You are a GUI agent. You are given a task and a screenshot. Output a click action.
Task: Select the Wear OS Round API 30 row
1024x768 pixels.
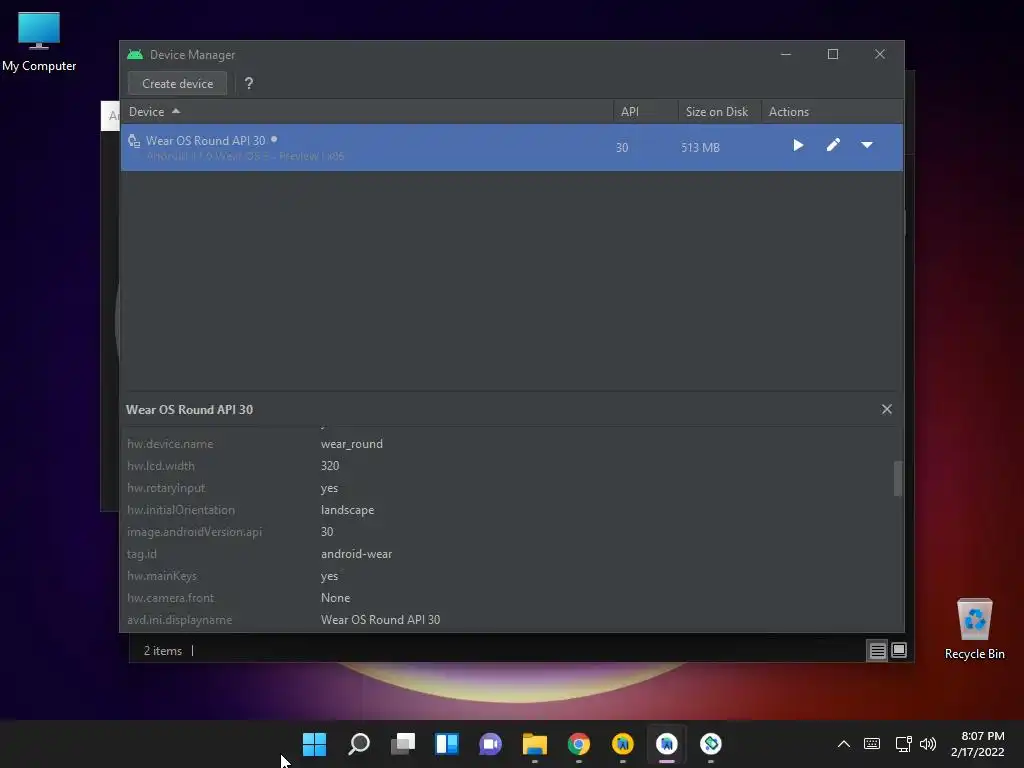[x=512, y=148]
